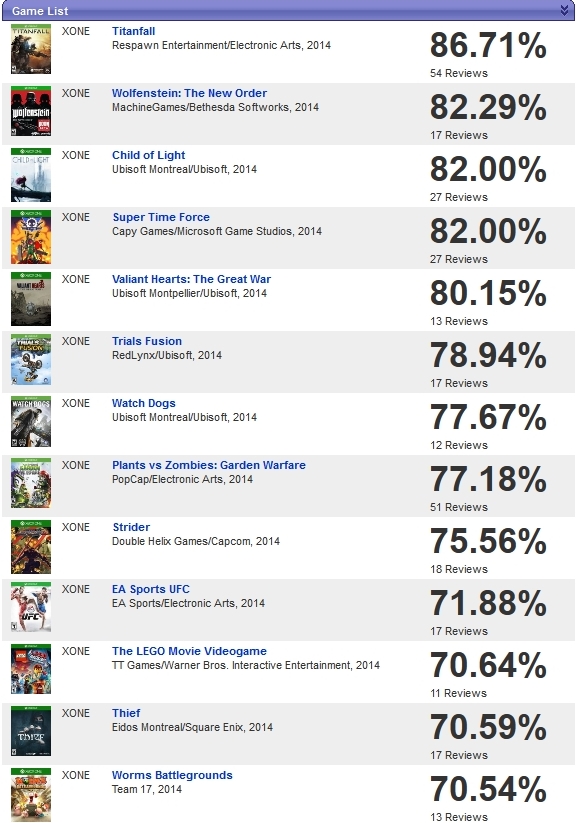Viewport: 580px width, 823px height.
Task: Click the Titanfall box art thumbnail
Action: (x=31, y=49)
